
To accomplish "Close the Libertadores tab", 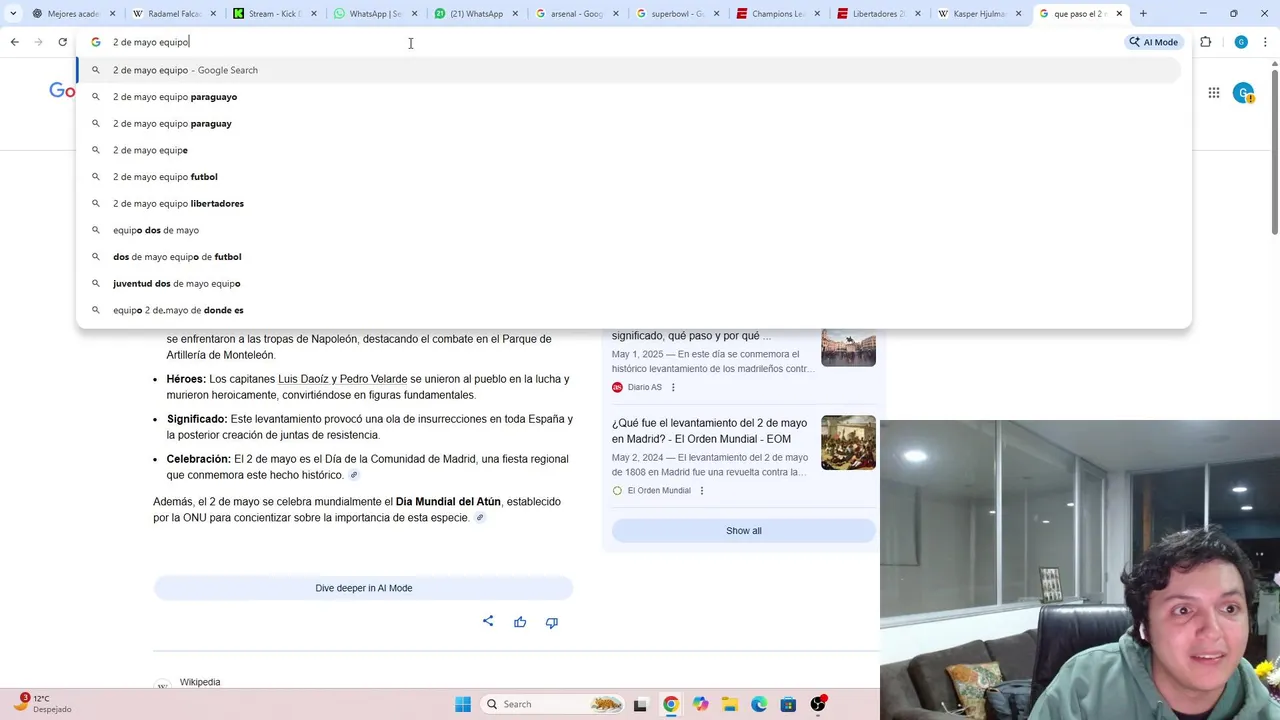I will click(917, 14).
